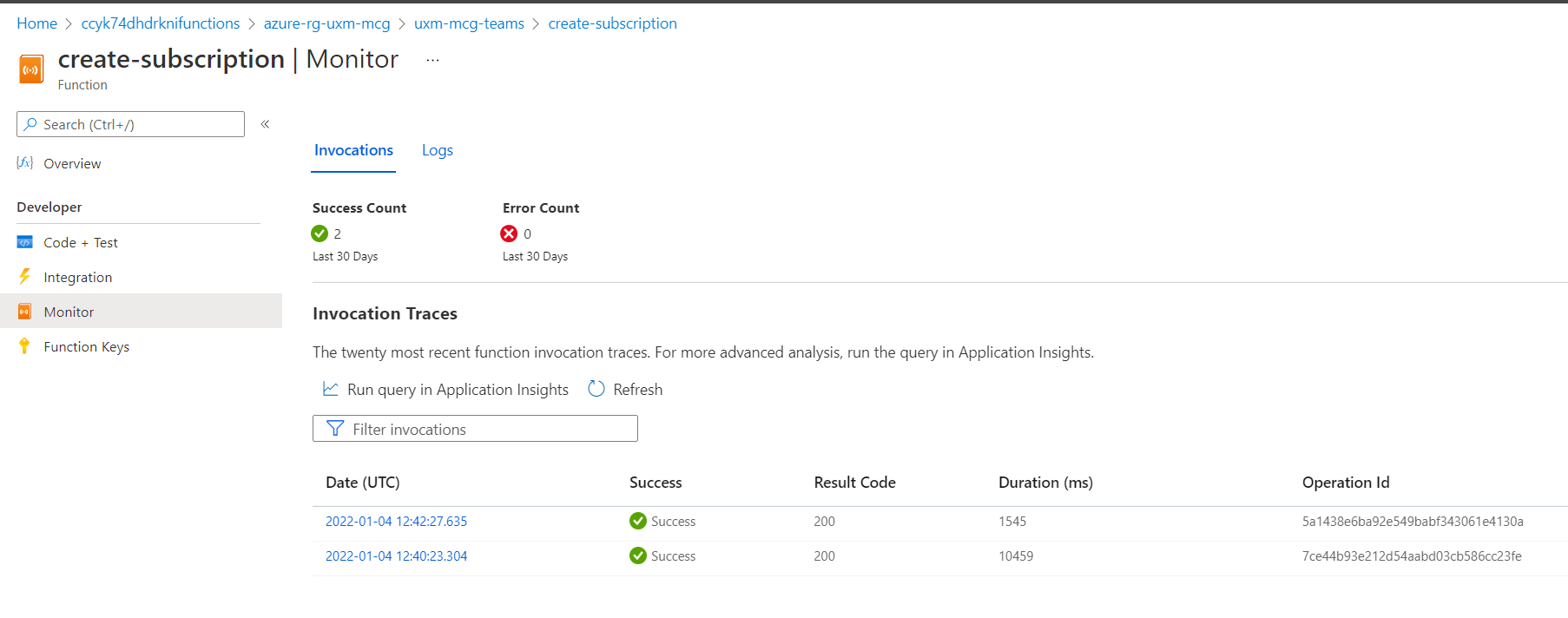
Task: Open the ellipsis more options menu
Action: pyautogui.click(x=432, y=60)
